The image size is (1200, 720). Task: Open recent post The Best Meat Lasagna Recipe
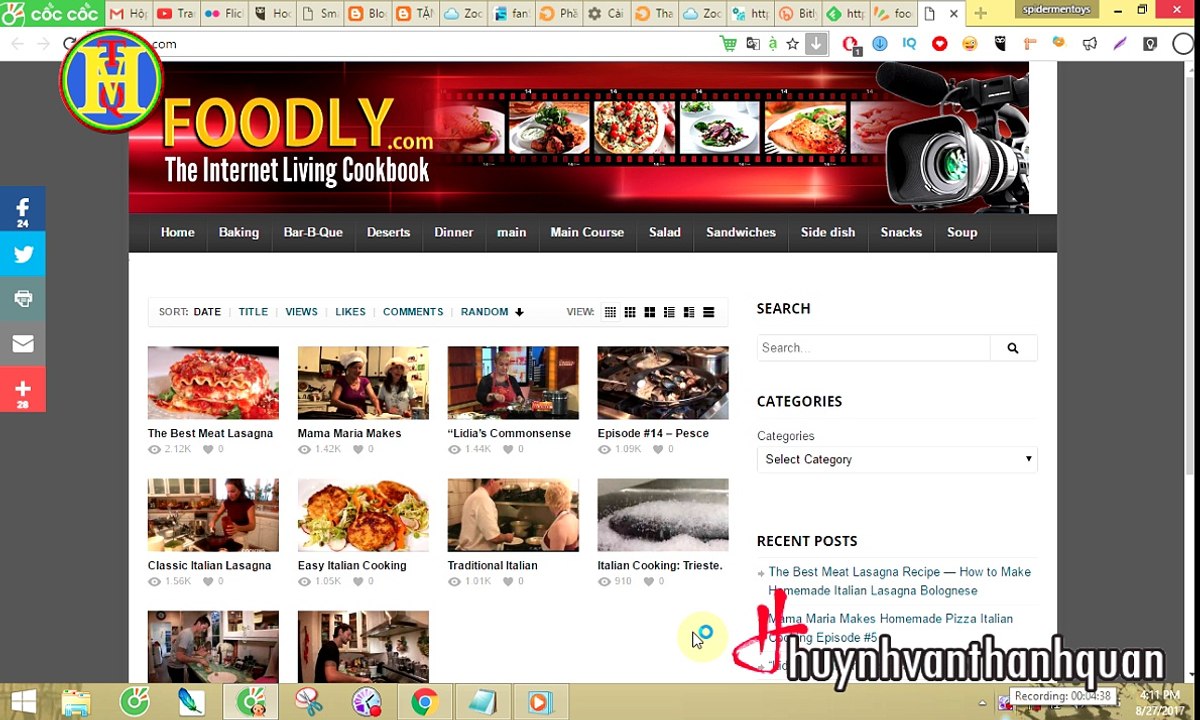899,581
